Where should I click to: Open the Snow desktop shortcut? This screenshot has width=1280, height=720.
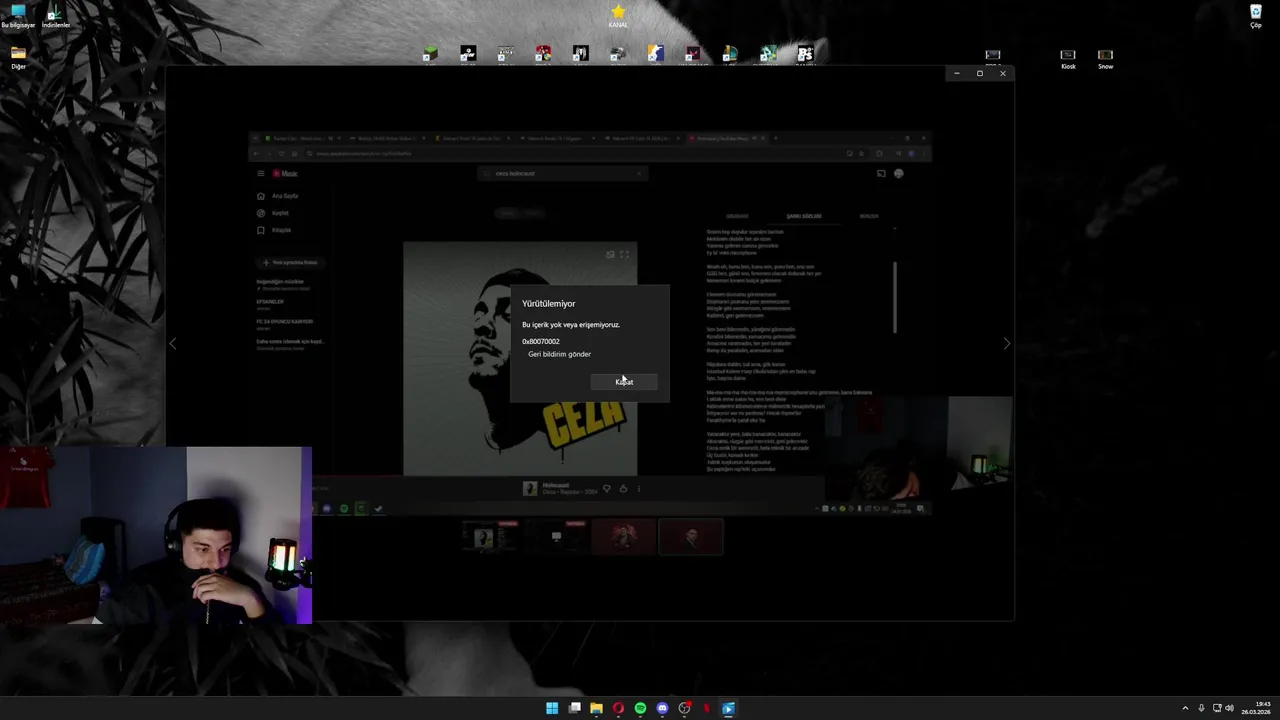[x=1105, y=58]
